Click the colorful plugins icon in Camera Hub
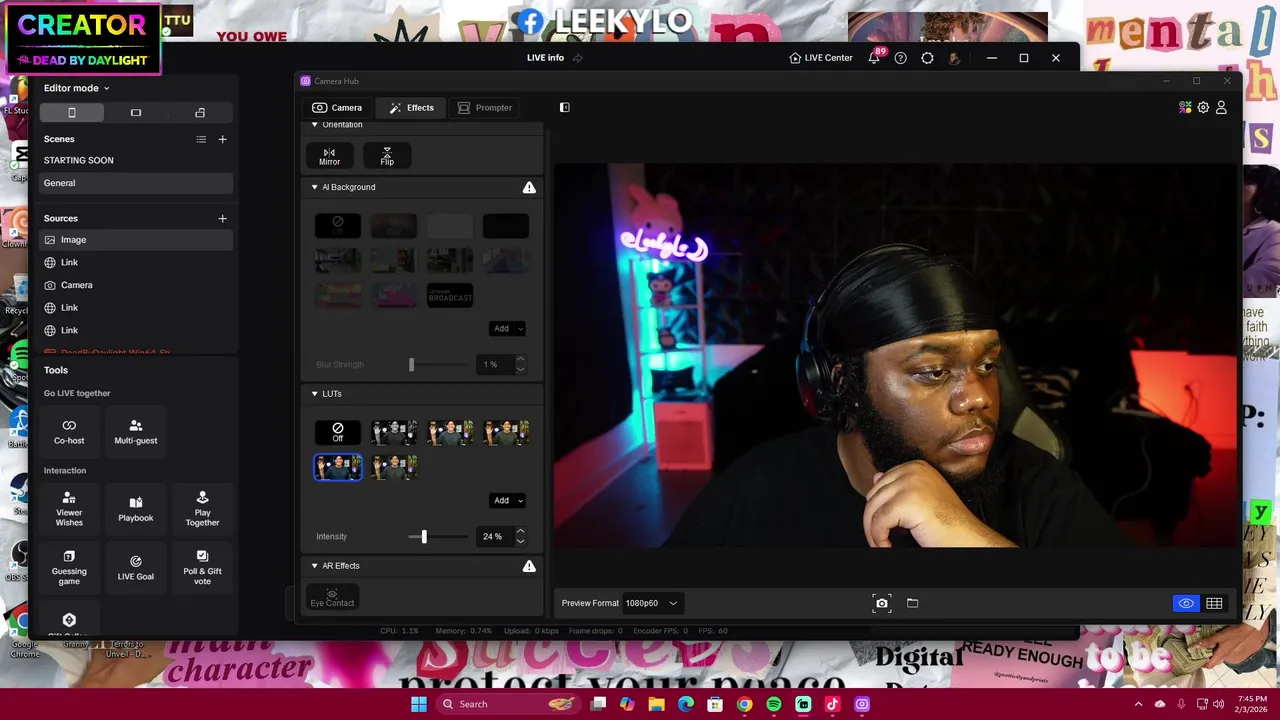This screenshot has height=720, width=1280. point(1185,108)
